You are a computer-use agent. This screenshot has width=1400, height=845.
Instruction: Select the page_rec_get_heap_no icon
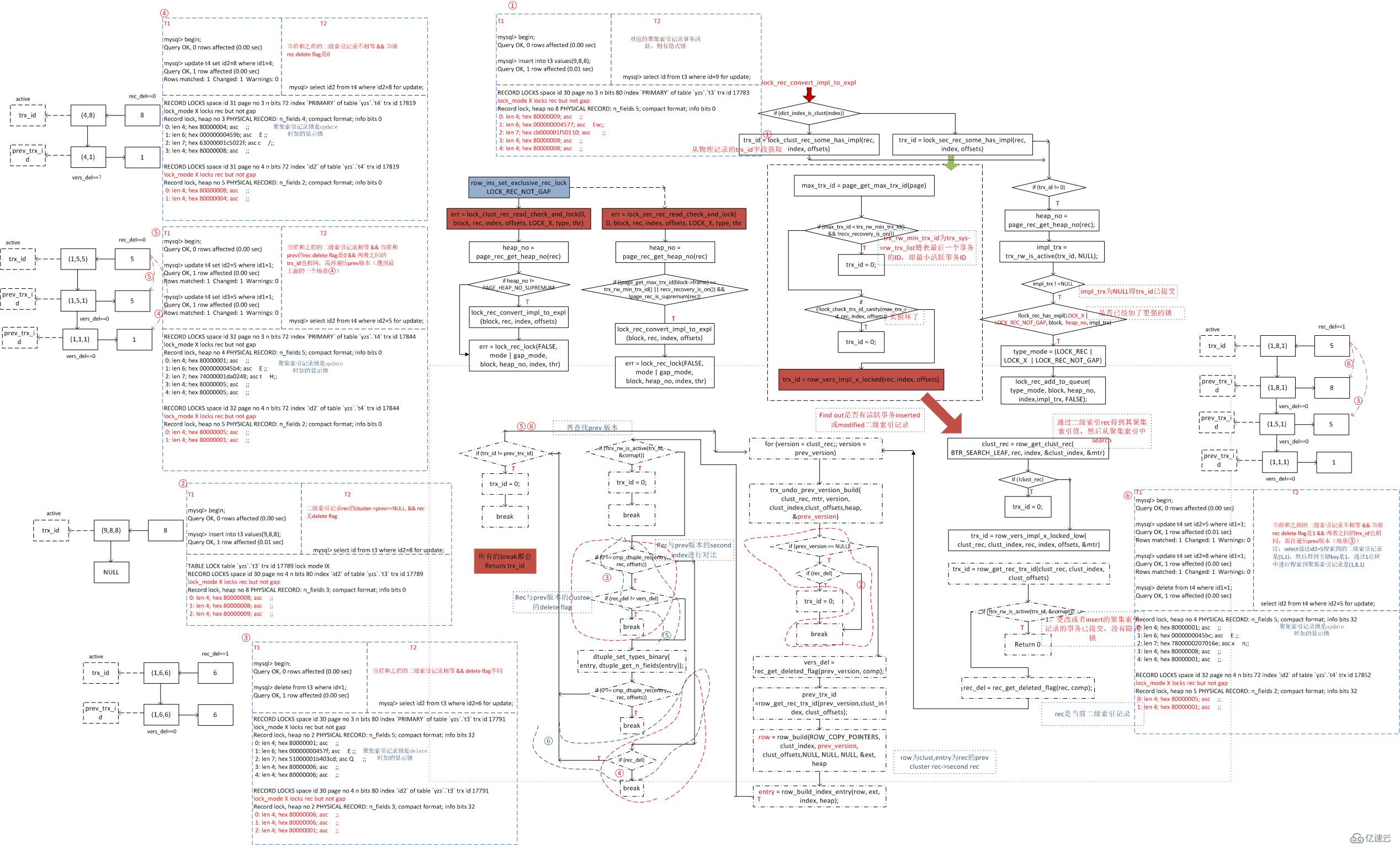coord(520,252)
